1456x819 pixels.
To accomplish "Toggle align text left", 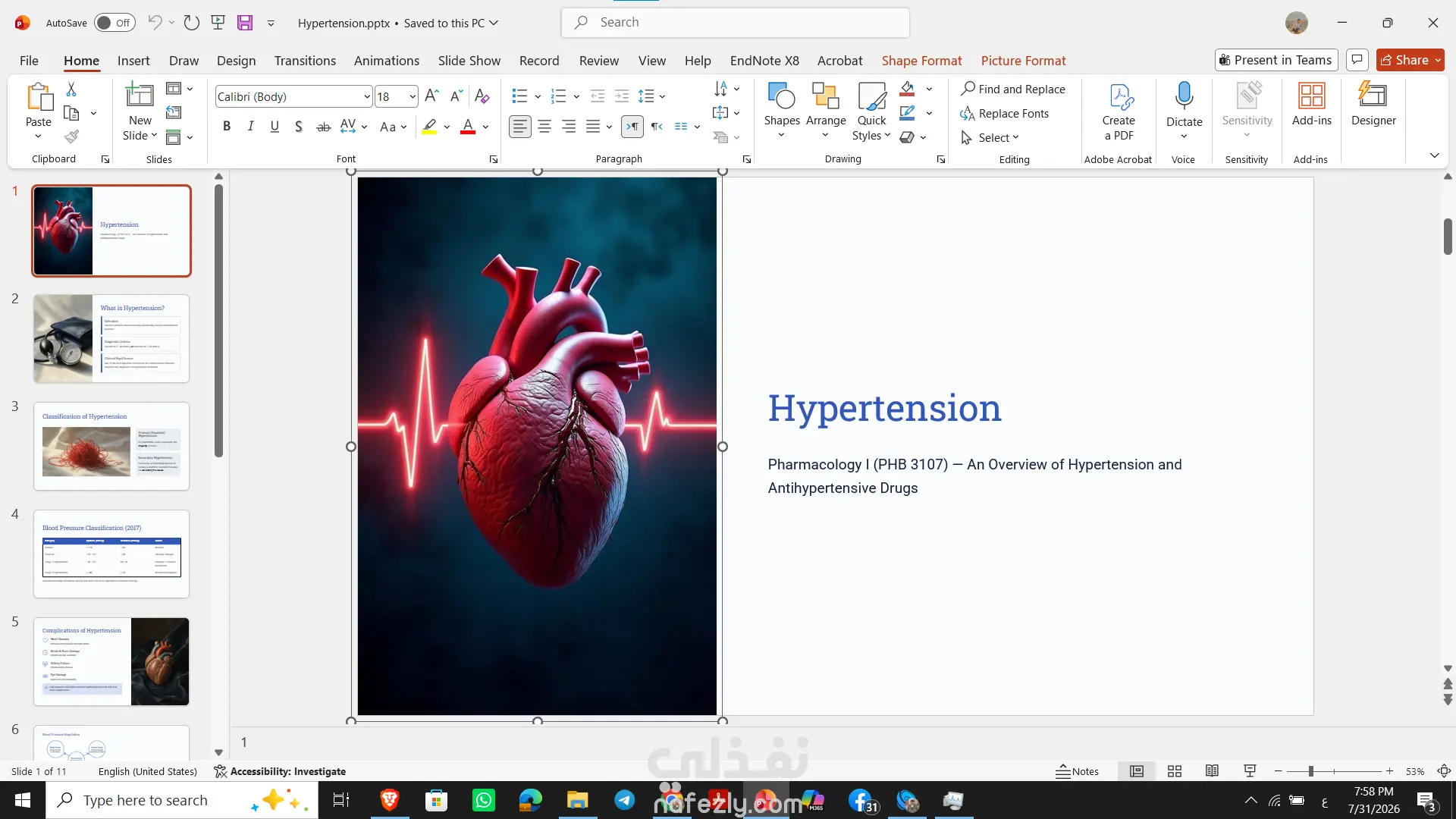I will point(520,127).
